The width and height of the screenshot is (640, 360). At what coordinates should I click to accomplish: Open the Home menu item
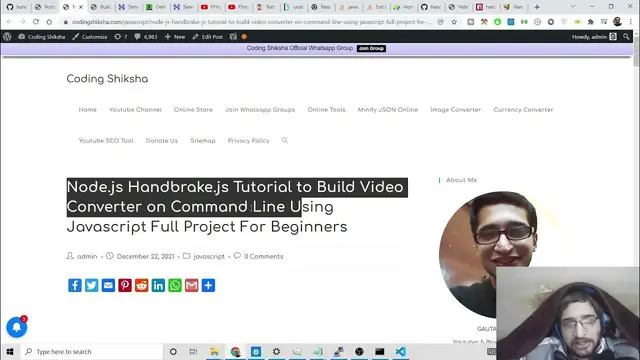tap(87, 109)
